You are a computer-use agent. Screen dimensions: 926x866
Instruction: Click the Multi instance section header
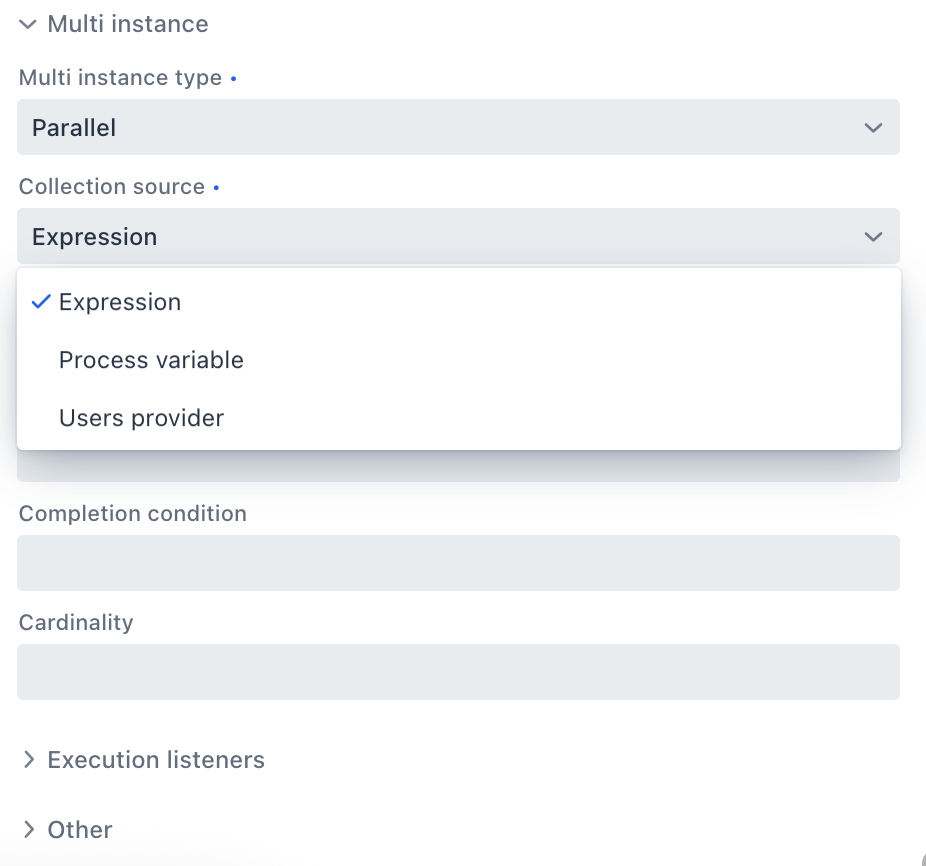pyautogui.click(x=127, y=24)
